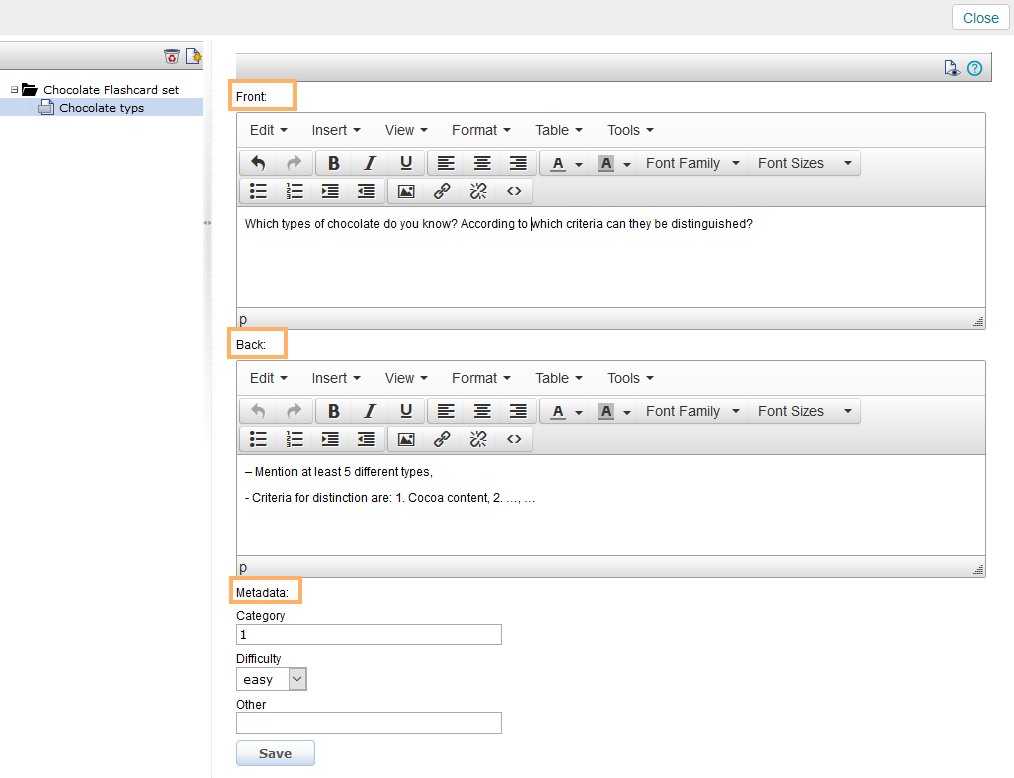
Task: Apply numbered list in the Front editor
Action: click(294, 191)
